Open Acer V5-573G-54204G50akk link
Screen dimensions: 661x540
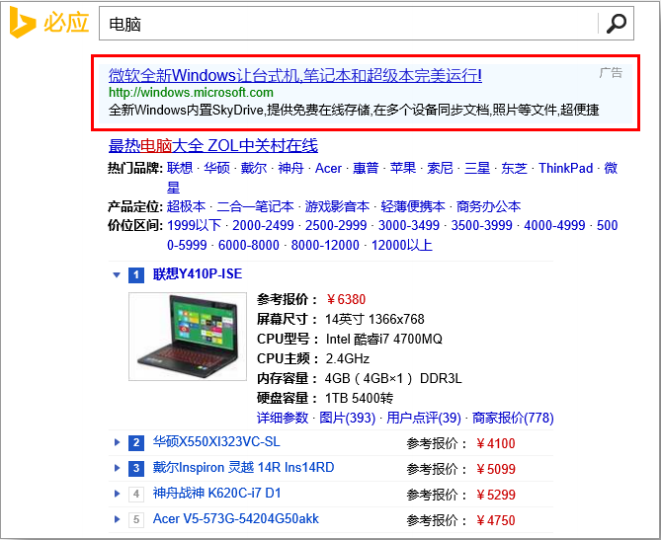(236, 519)
